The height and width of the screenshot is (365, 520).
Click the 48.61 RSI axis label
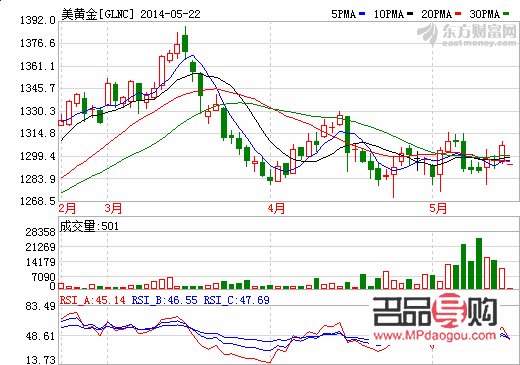click(40, 336)
